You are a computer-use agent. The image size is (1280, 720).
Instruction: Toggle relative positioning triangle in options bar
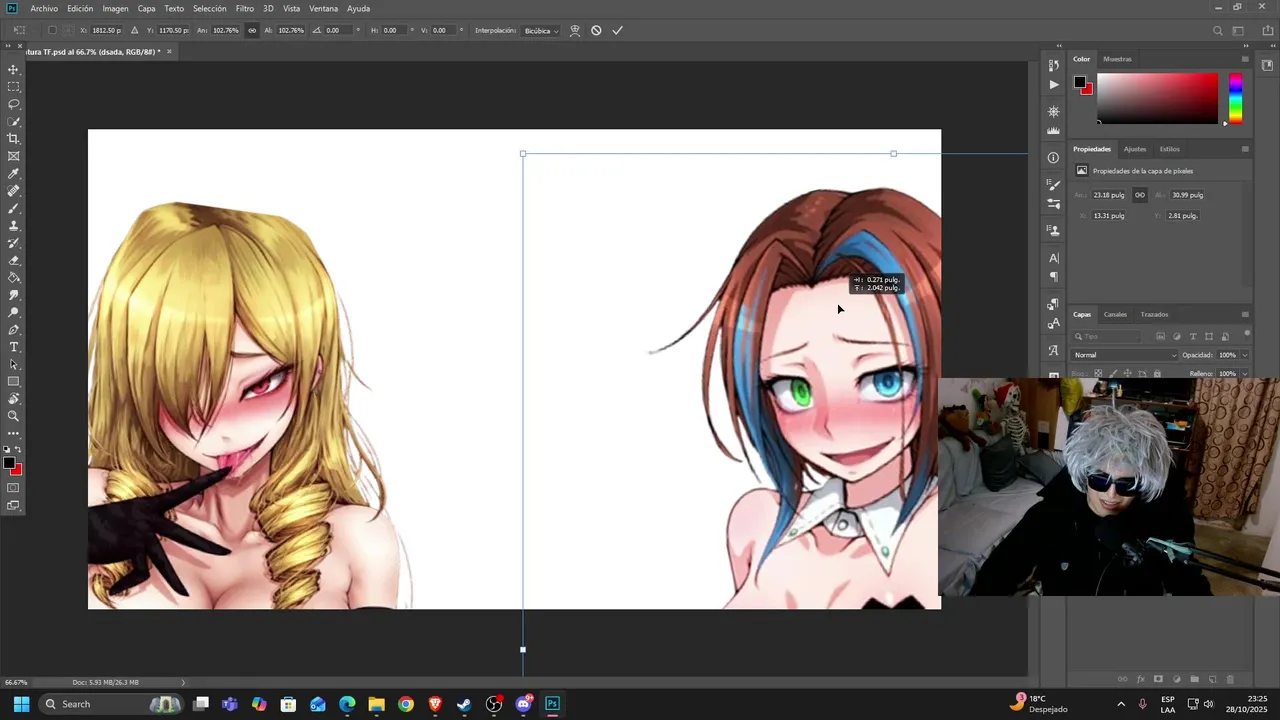tap(135, 30)
